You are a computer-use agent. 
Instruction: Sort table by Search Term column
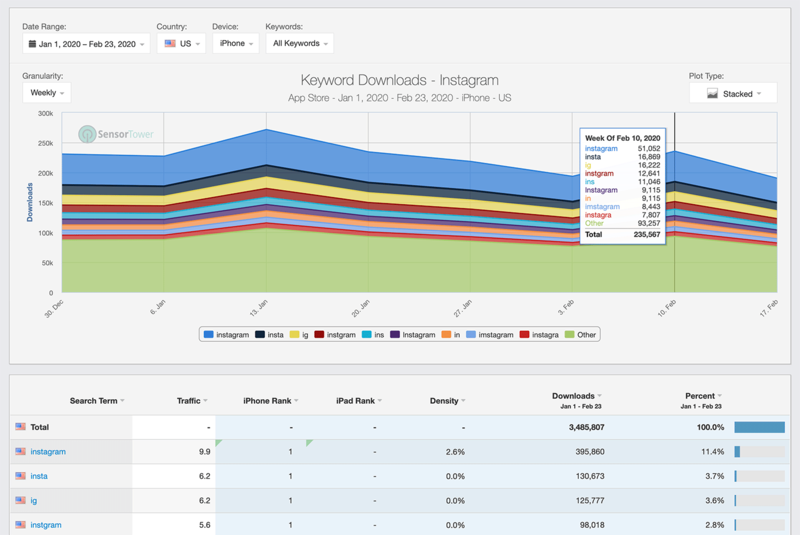point(96,400)
